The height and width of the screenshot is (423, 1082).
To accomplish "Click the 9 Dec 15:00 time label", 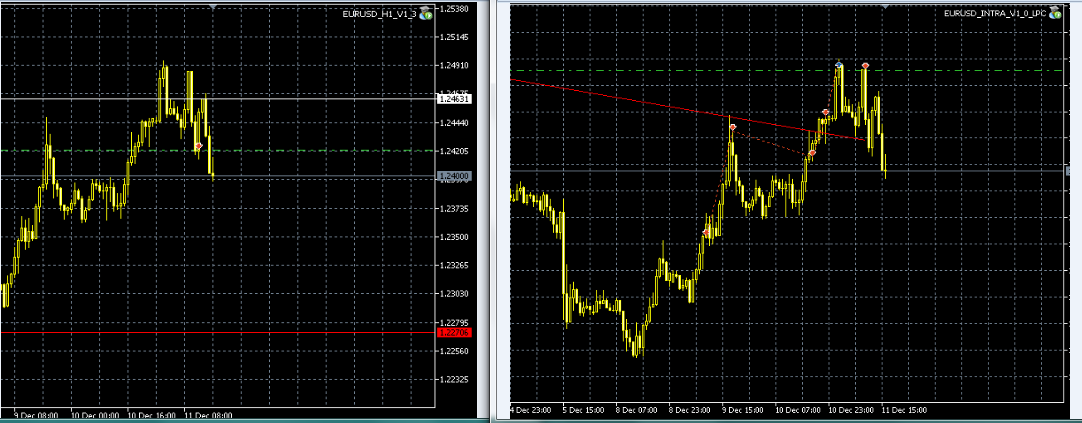I will 743,410.
